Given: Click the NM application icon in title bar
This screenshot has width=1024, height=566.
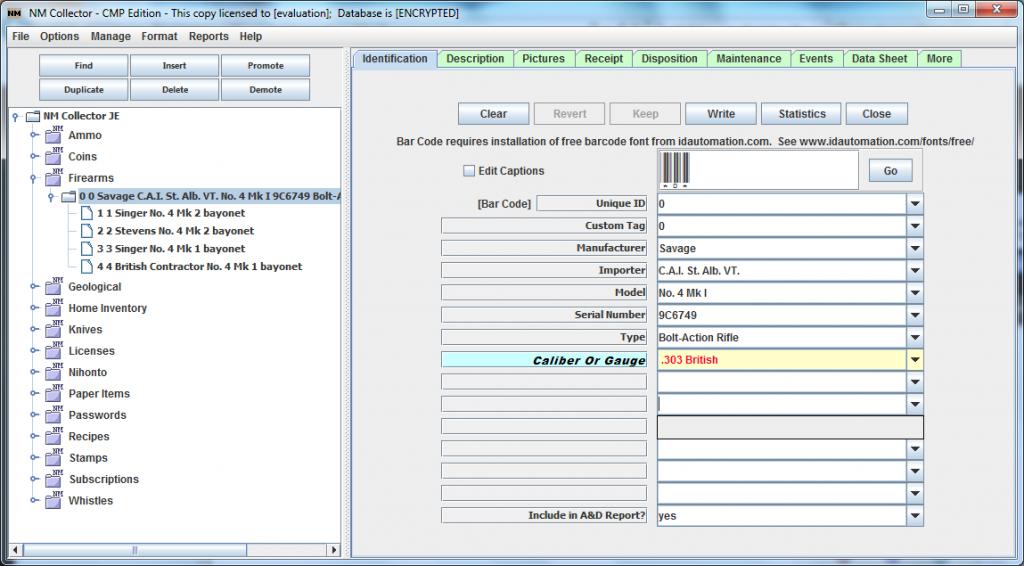Looking at the screenshot, I should coord(14,13).
